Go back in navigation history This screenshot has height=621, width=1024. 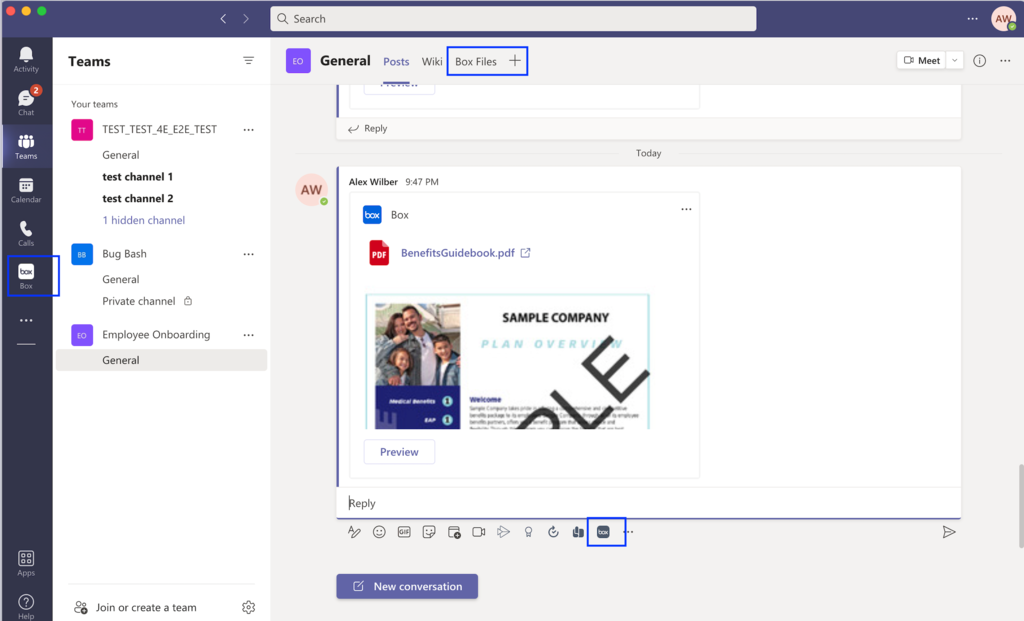223,18
